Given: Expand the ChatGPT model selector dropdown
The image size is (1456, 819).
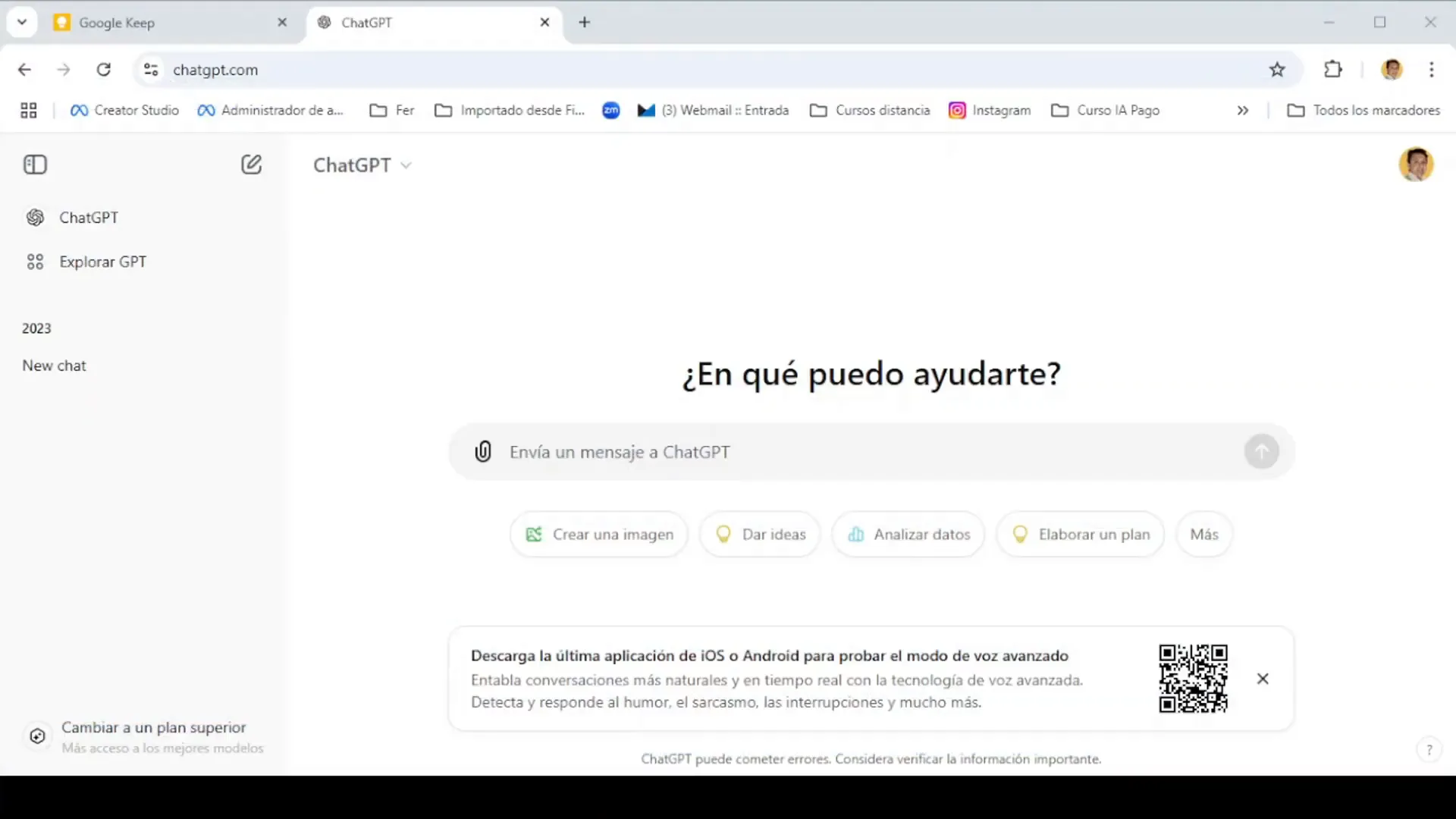Looking at the screenshot, I should (x=362, y=165).
